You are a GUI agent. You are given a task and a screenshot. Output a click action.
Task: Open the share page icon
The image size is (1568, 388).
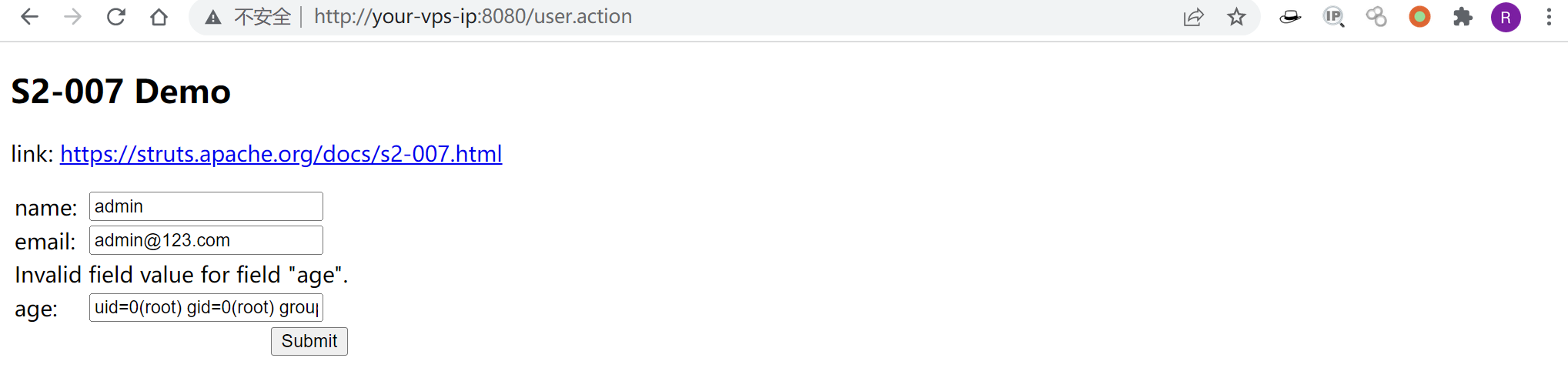point(1193,17)
